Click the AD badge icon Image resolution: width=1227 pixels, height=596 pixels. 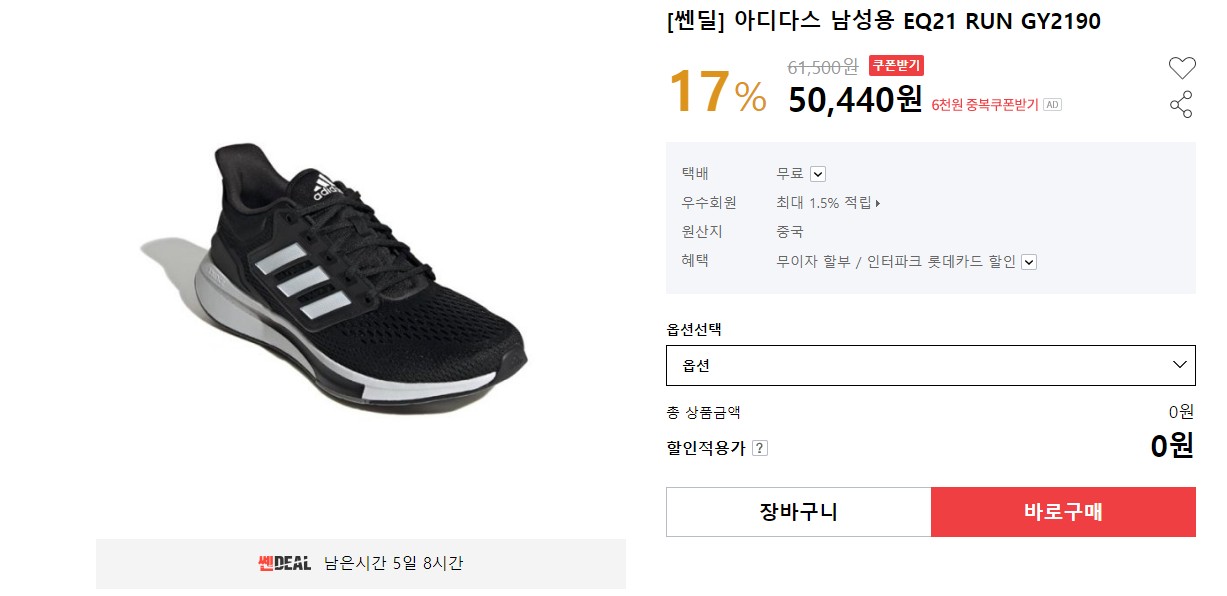1052,104
